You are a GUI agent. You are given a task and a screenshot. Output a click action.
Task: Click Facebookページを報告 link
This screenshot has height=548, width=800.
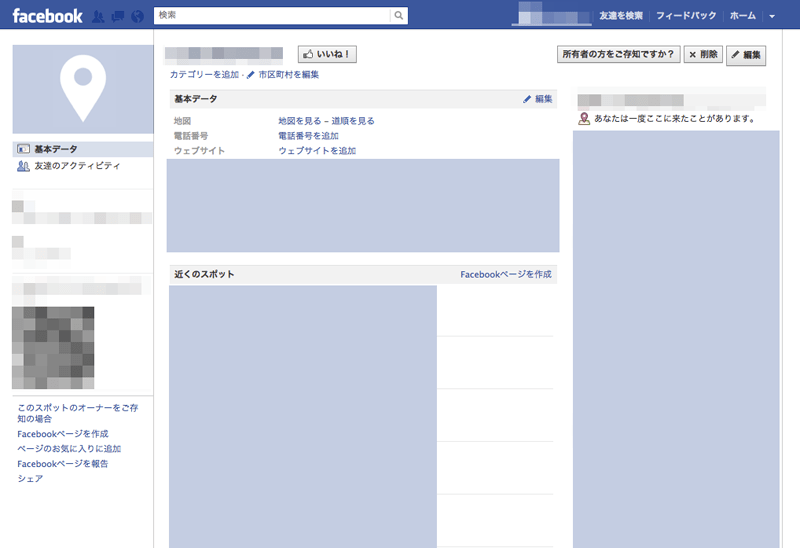(63, 464)
